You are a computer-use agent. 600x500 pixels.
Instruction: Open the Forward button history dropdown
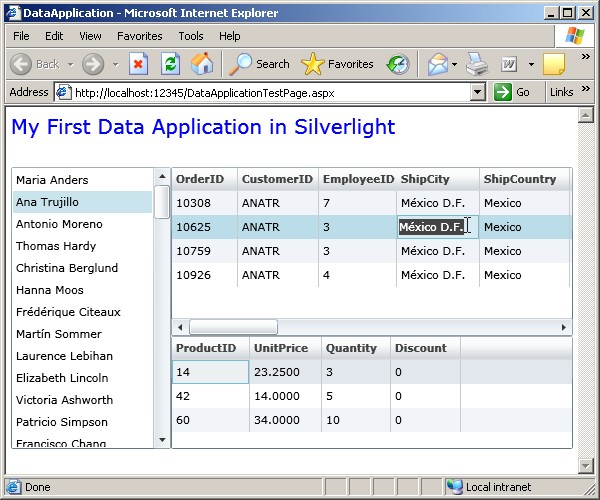click(x=116, y=64)
